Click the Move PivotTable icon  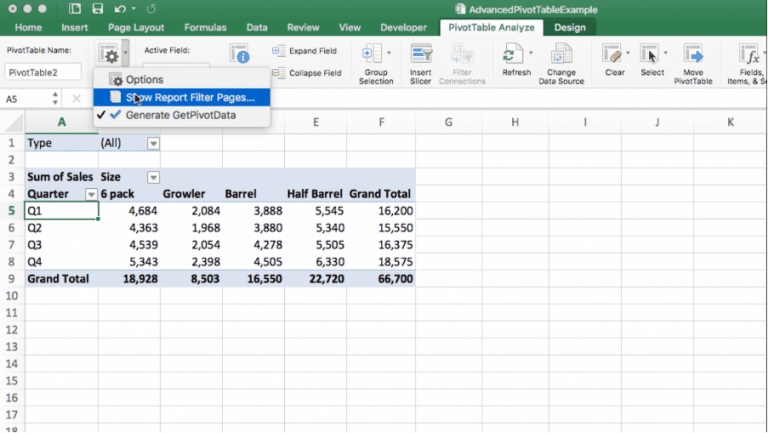point(693,55)
